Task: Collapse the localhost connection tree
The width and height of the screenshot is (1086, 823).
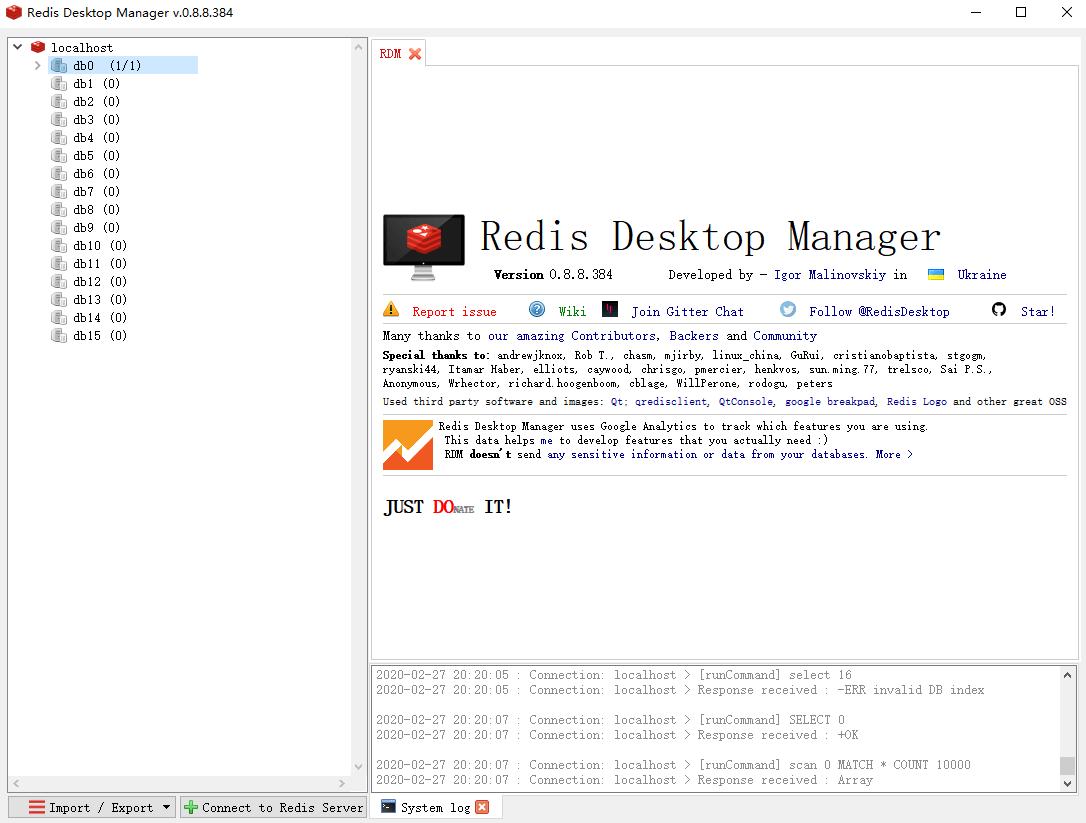Action: [18, 47]
